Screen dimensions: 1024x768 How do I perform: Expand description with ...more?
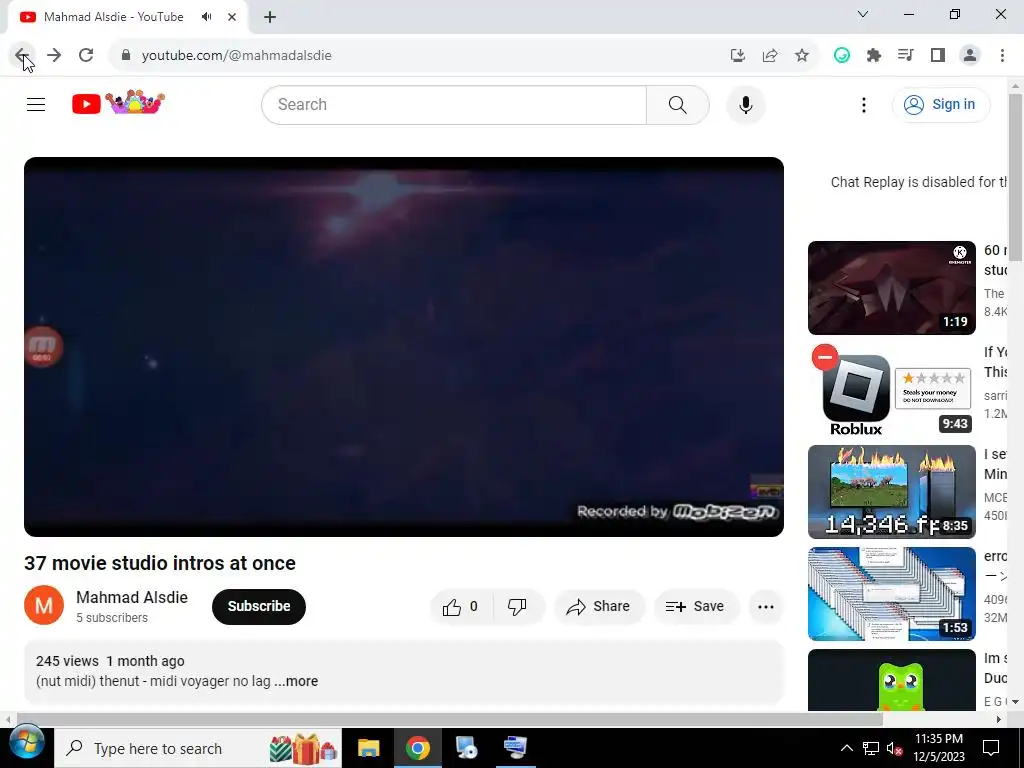tap(296, 681)
